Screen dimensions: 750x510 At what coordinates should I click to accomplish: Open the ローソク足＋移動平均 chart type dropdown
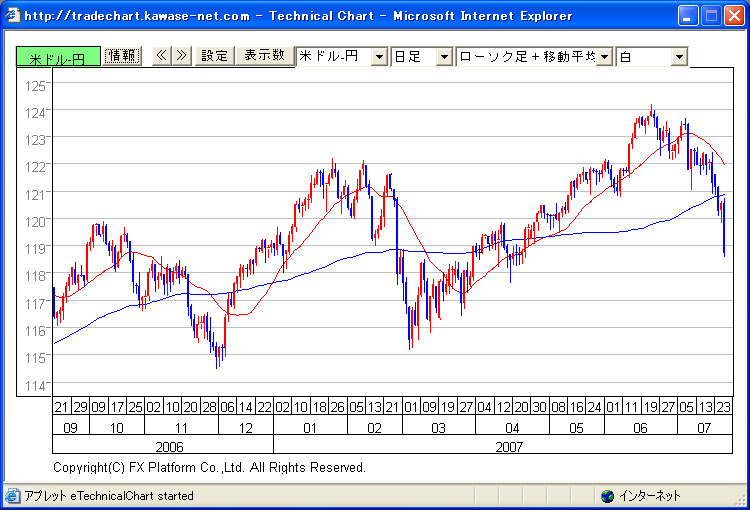(x=604, y=57)
